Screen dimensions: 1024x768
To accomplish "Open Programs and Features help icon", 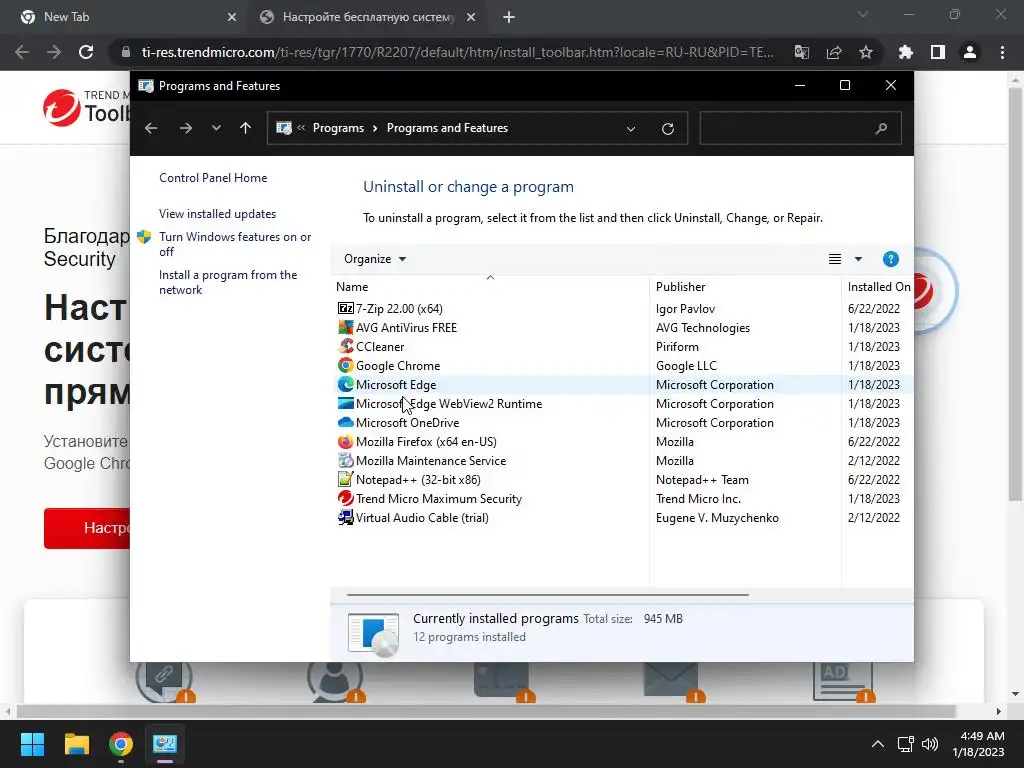I will (x=890, y=259).
